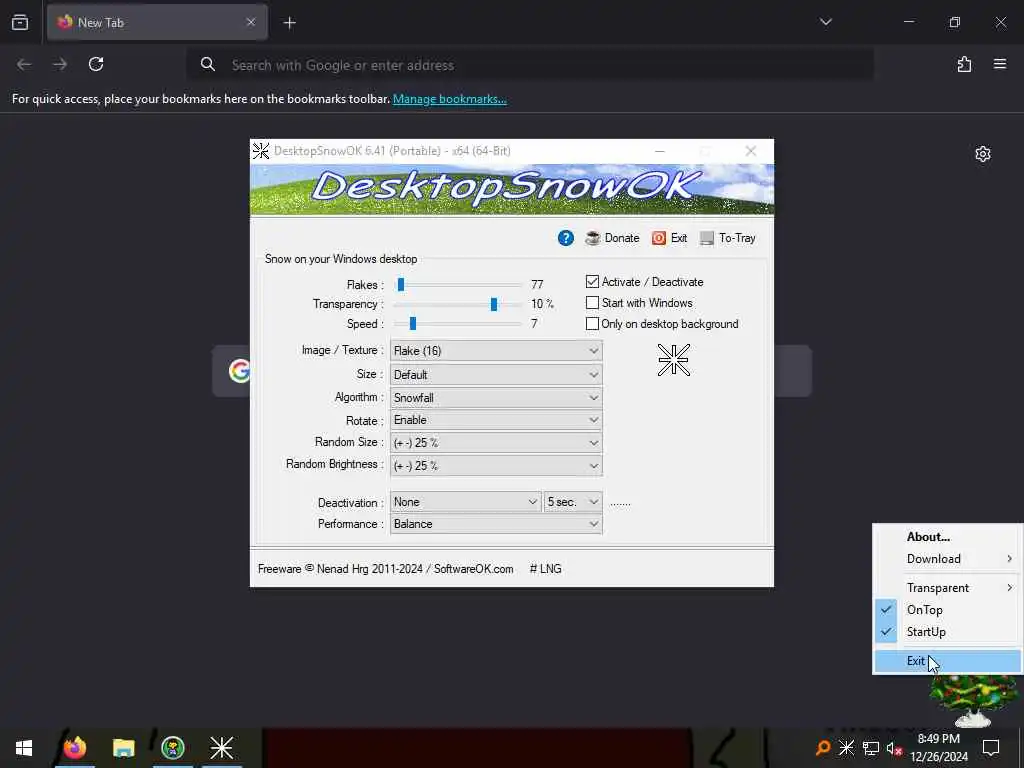Open the new tab page settings gear
This screenshot has width=1024, height=768.
(982, 154)
